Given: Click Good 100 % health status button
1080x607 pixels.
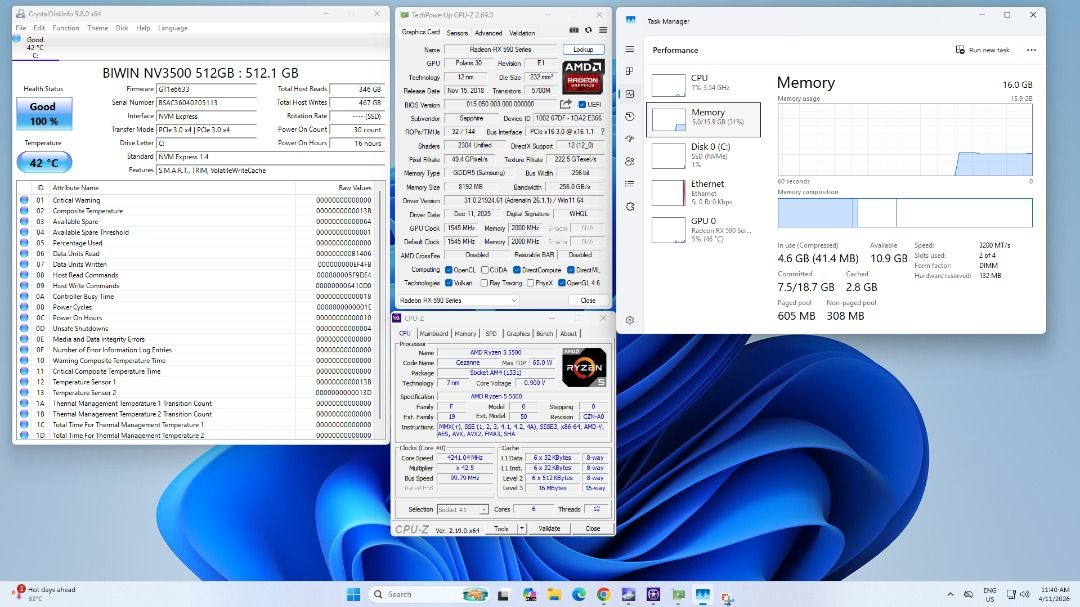Looking at the screenshot, I should tap(44, 114).
